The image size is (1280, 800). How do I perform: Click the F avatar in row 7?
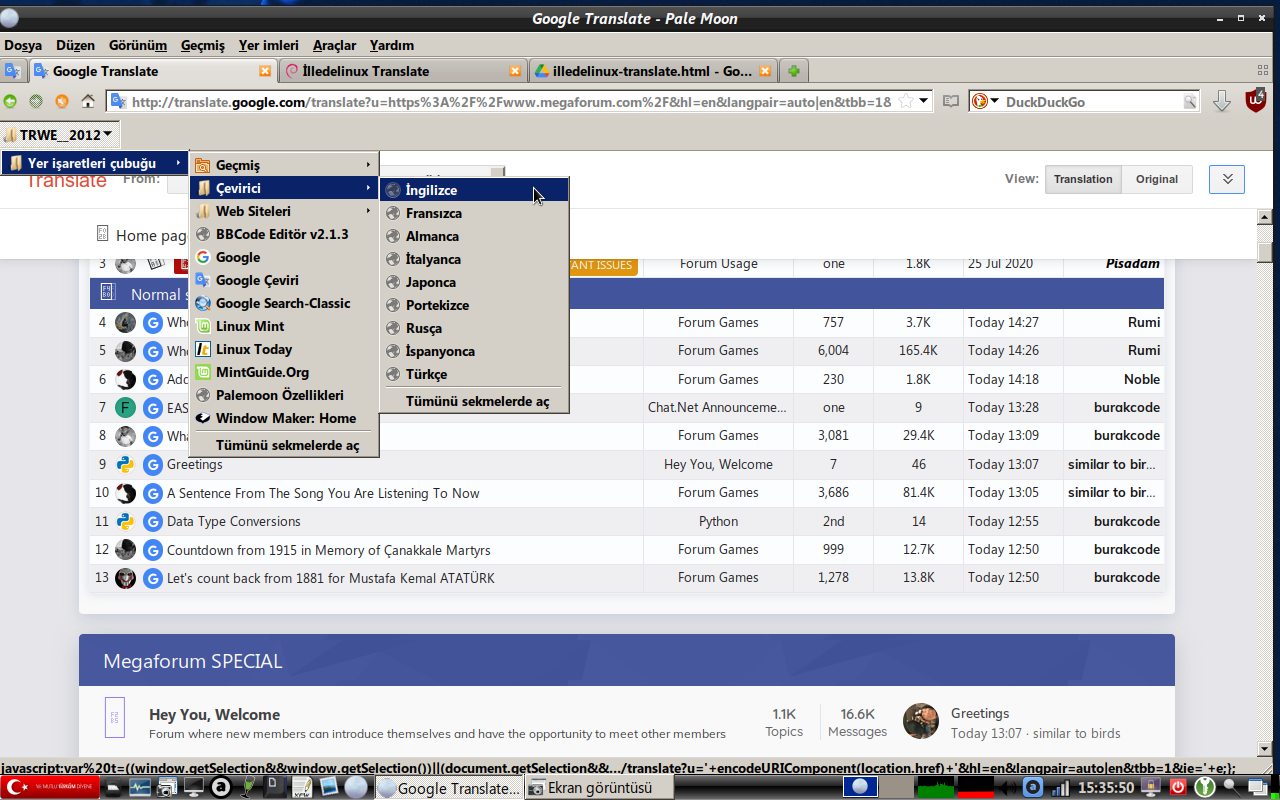125,408
